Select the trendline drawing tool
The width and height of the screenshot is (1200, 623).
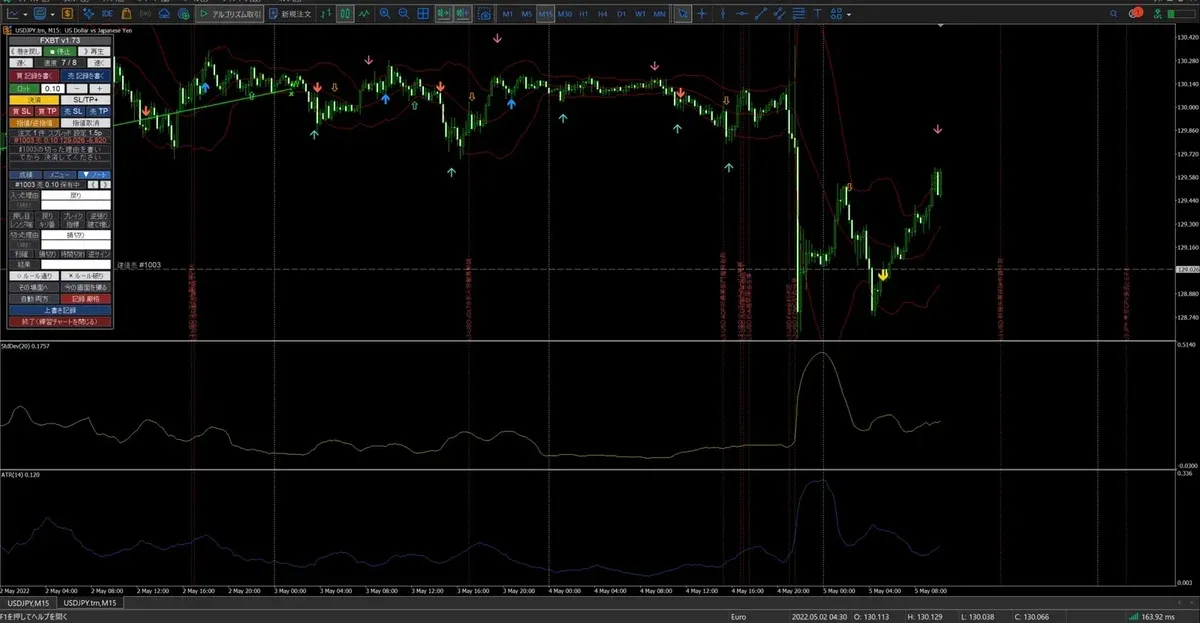[x=760, y=14]
